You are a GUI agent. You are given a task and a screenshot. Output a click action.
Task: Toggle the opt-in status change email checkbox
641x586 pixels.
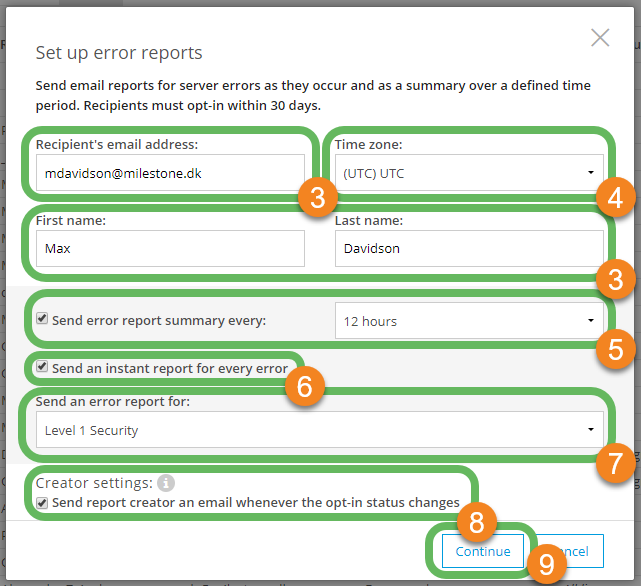(41, 502)
